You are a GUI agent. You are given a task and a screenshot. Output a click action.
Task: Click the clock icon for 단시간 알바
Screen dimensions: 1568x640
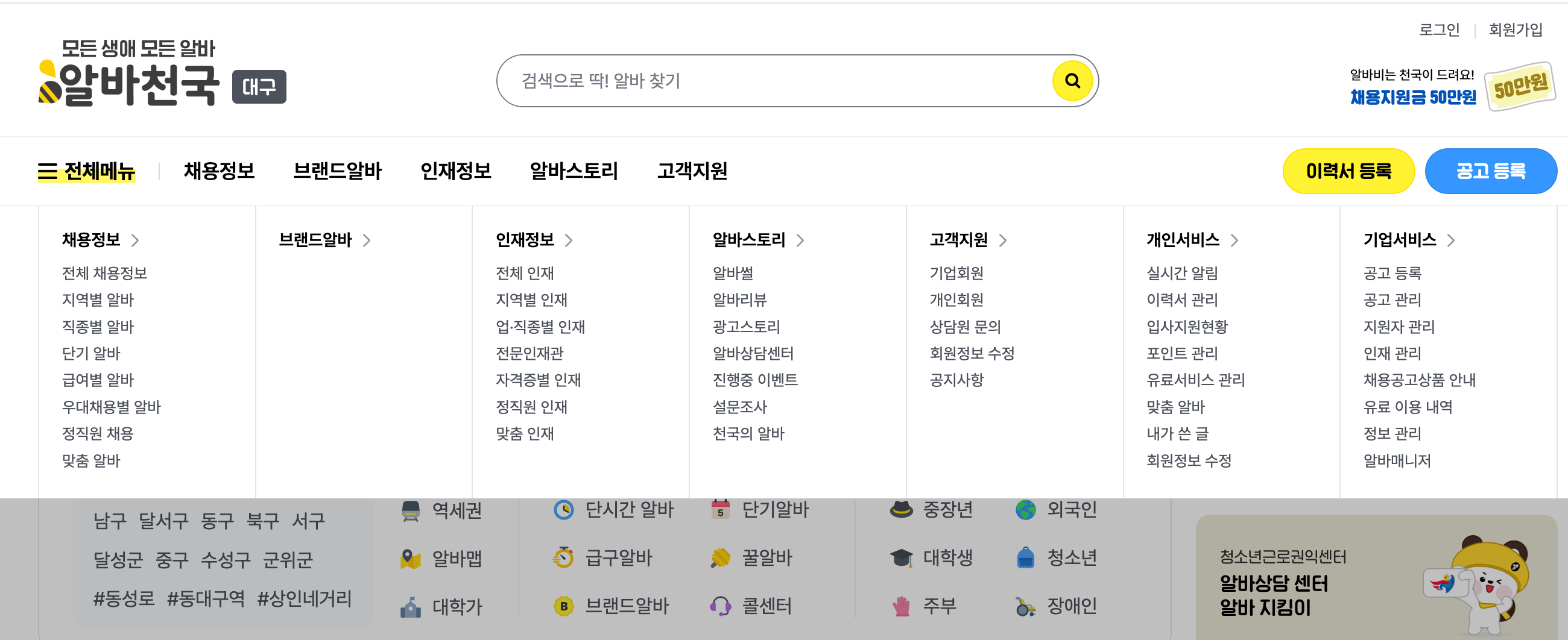[x=565, y=510]
